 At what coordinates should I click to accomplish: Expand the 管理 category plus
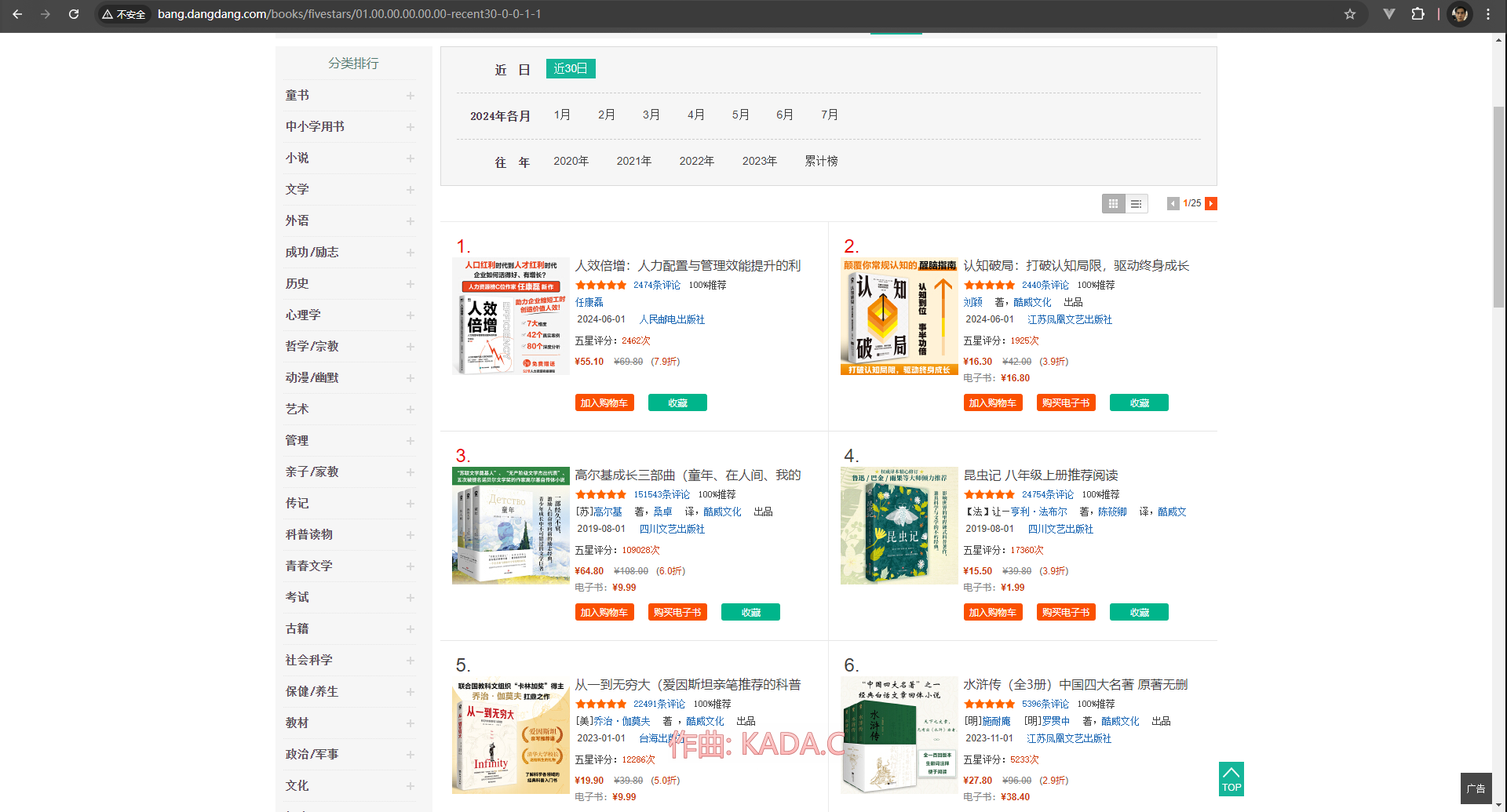coord(410,441)
